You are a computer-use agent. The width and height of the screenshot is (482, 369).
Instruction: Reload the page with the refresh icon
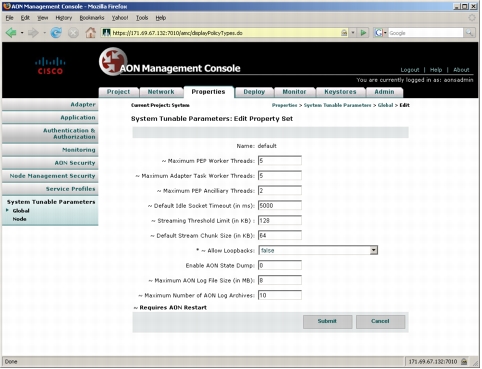[56, 33]
